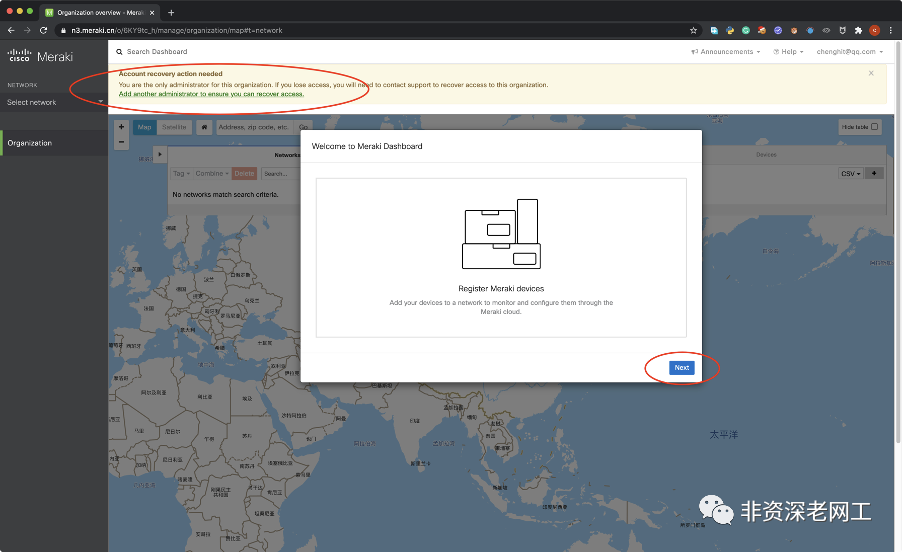Viewport: 902px width, 552px height.
Task: Click the Next button in welcome dialog
Action: (682, 367)
